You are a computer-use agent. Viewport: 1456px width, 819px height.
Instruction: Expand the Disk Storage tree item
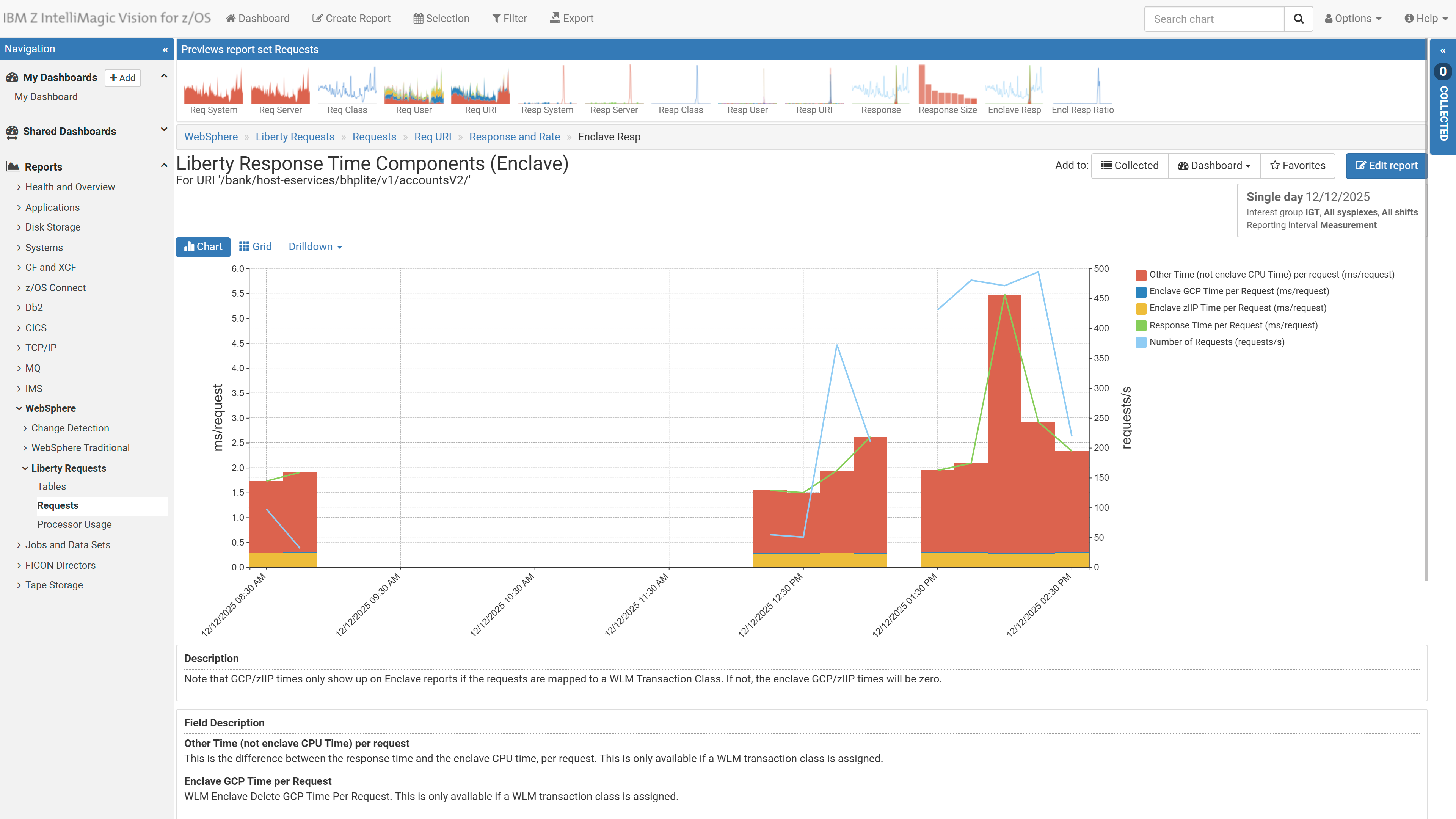point(53,227)
